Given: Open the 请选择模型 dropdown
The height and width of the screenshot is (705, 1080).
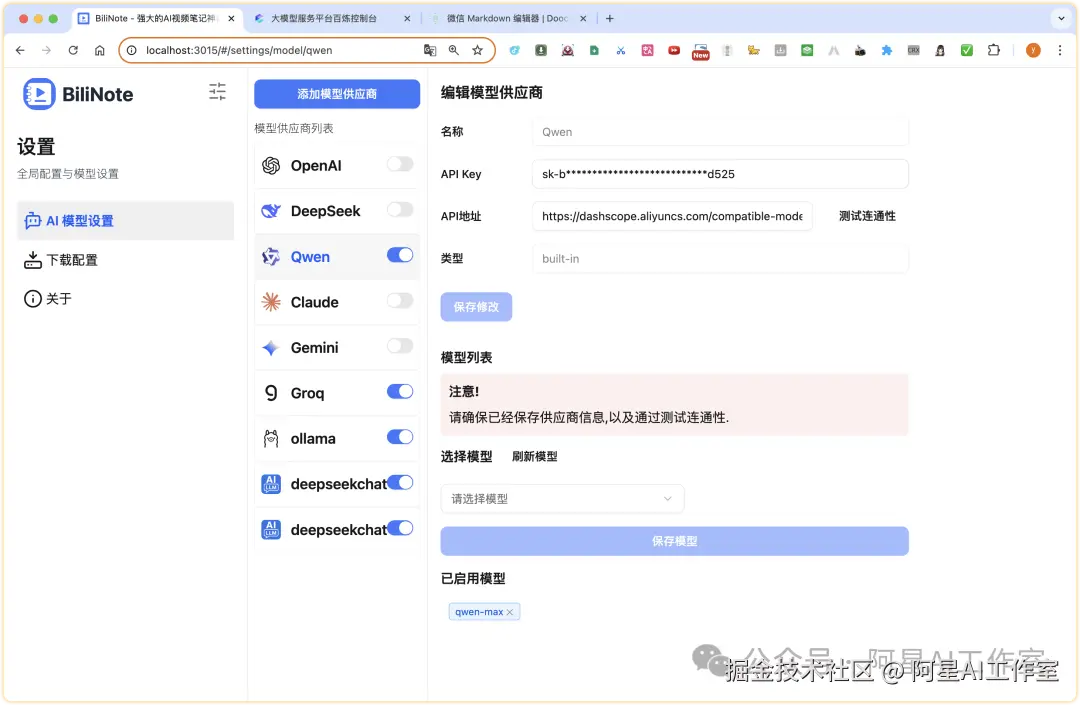Looking at the screenshot, I should (x=562, y=498).
